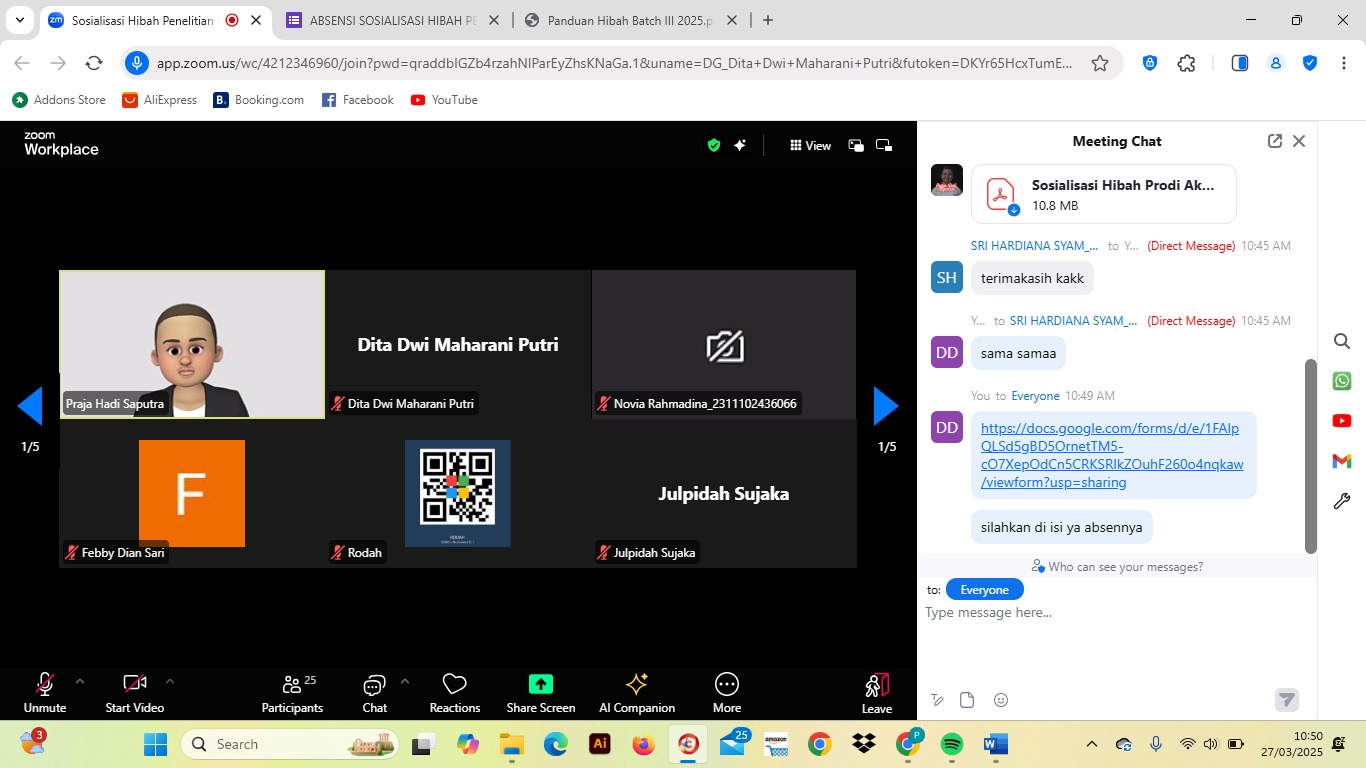
Task: Click the attach file icon in chat
Action: tap(967, 700)
